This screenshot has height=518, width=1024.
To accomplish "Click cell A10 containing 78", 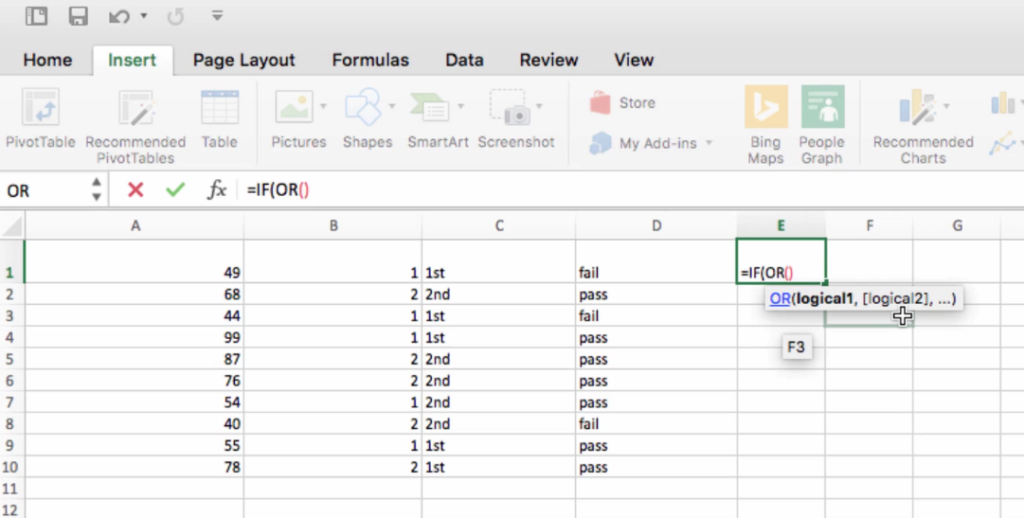I will point(135,467).
